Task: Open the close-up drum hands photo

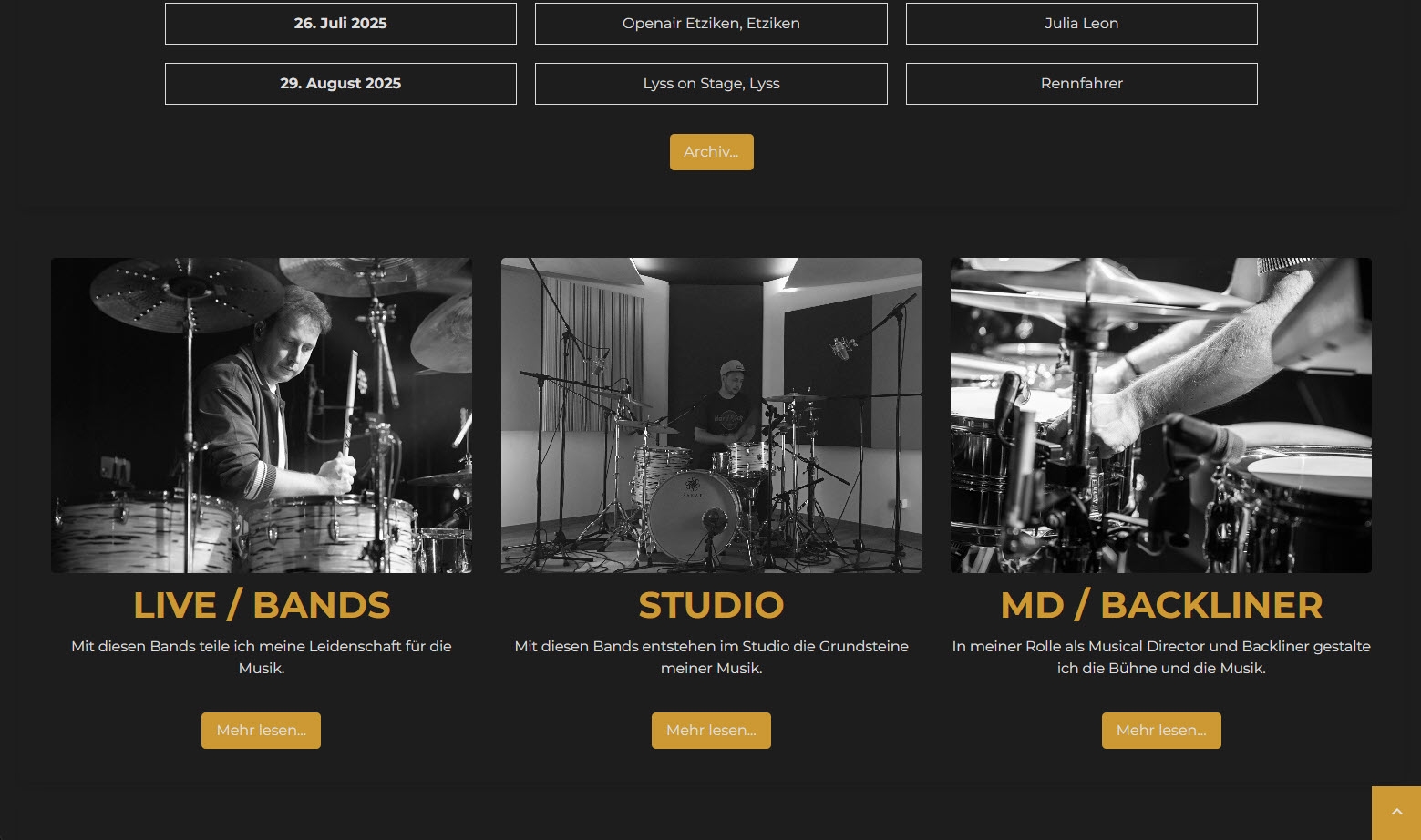Action: [x=1161, y=415]
